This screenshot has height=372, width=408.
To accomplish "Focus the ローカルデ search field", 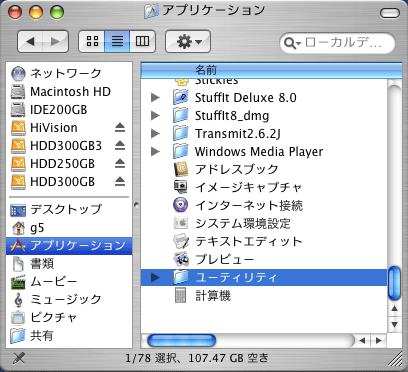I will pyautogui.click(x=337, y=43).
